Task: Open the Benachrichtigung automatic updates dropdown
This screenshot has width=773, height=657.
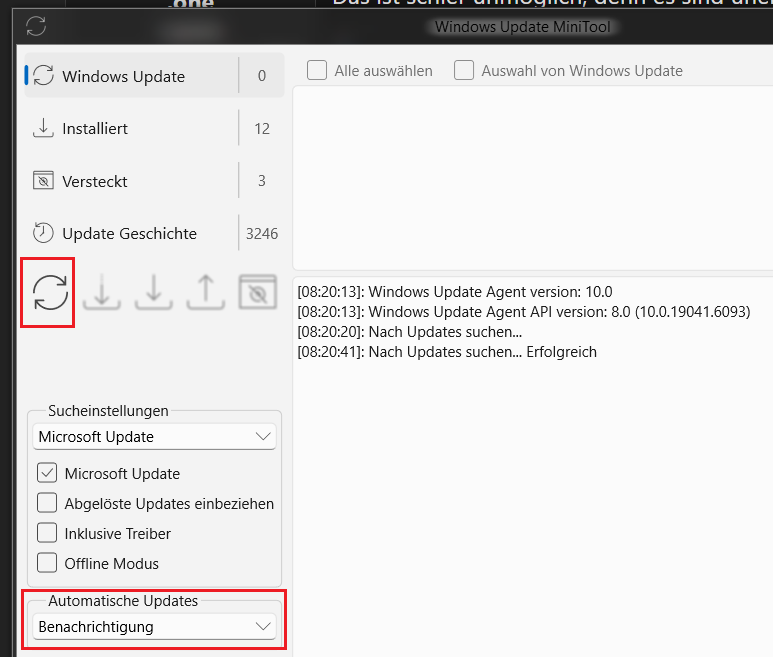Action: coord(154,627)
